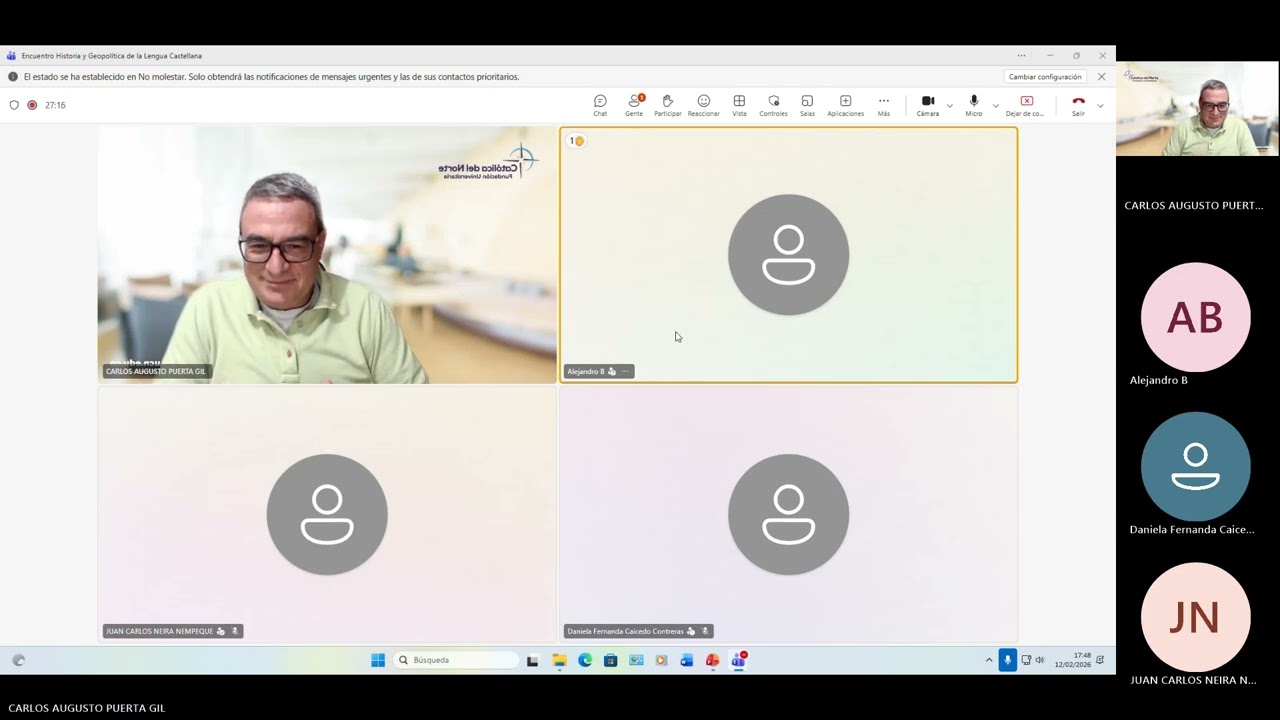This screenshot has width=1280, height=720.
Task: Open the Chat panel
Action: tap(600, 105)
